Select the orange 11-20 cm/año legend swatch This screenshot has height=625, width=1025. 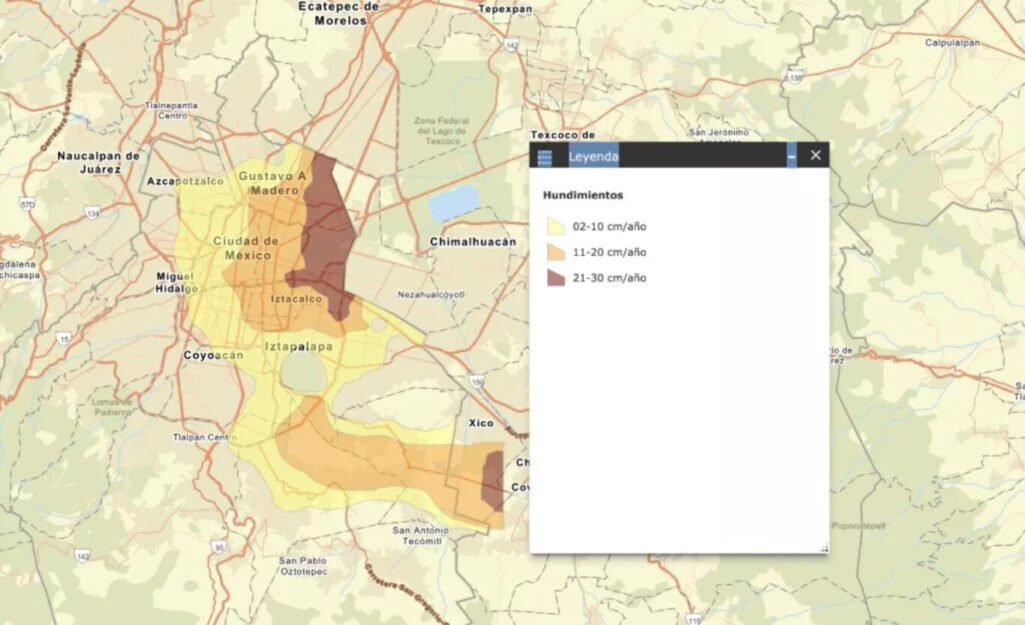[x=555, y=252]
